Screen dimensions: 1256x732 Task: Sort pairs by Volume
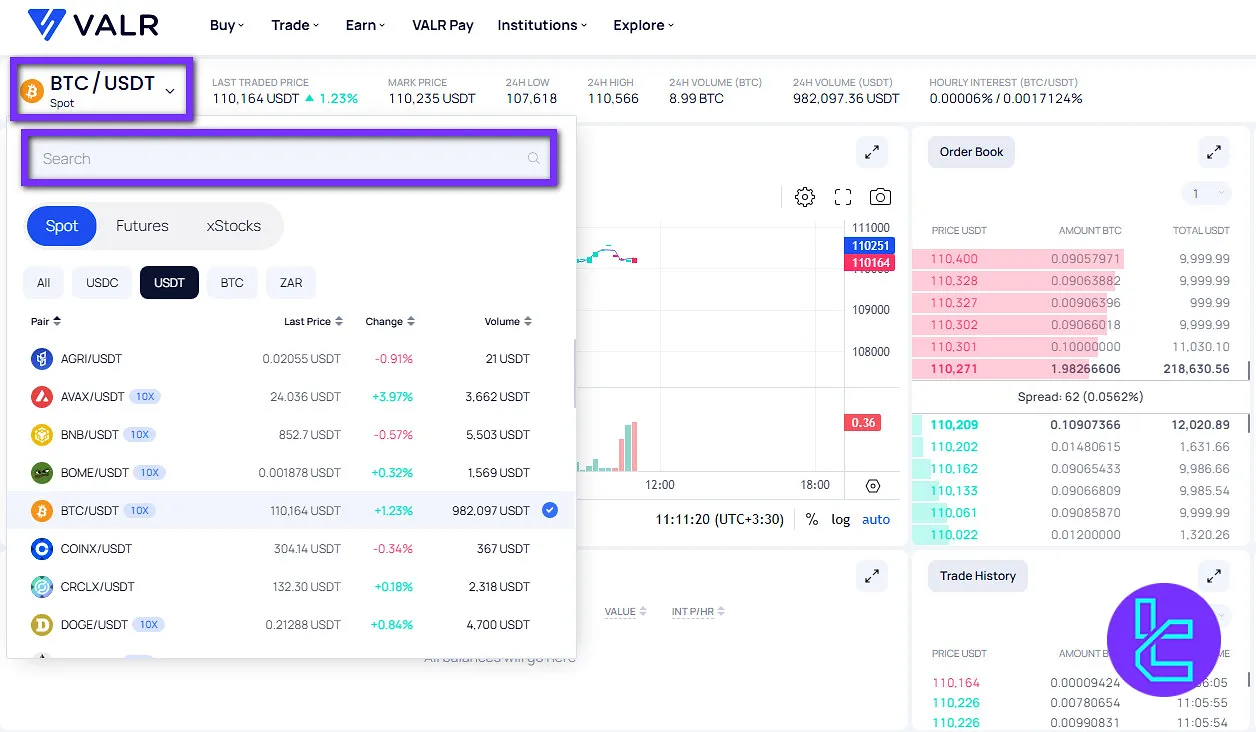508,321
